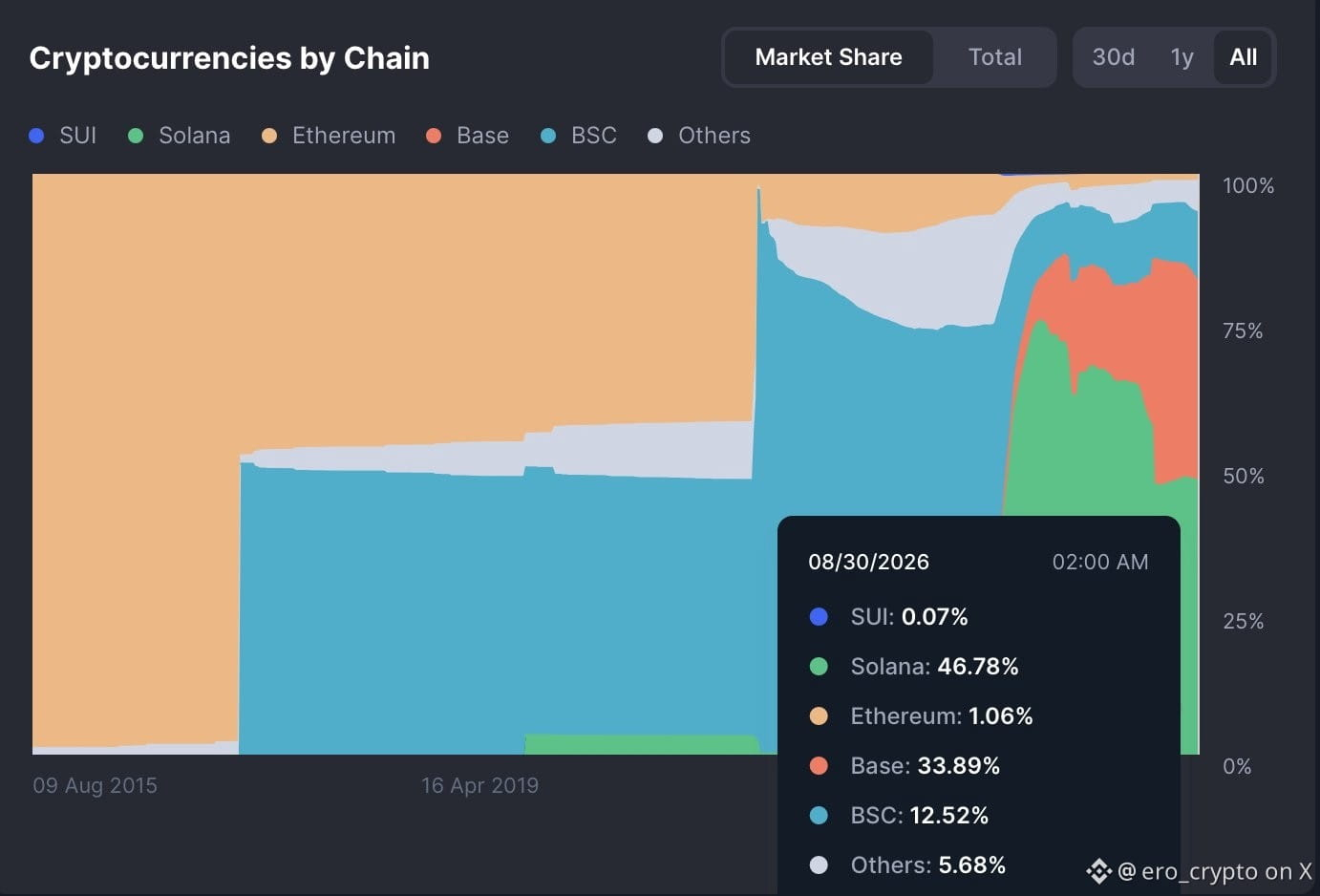1320x896 pixels.
Task: Click the Base red legend dot
Action: 434,136
